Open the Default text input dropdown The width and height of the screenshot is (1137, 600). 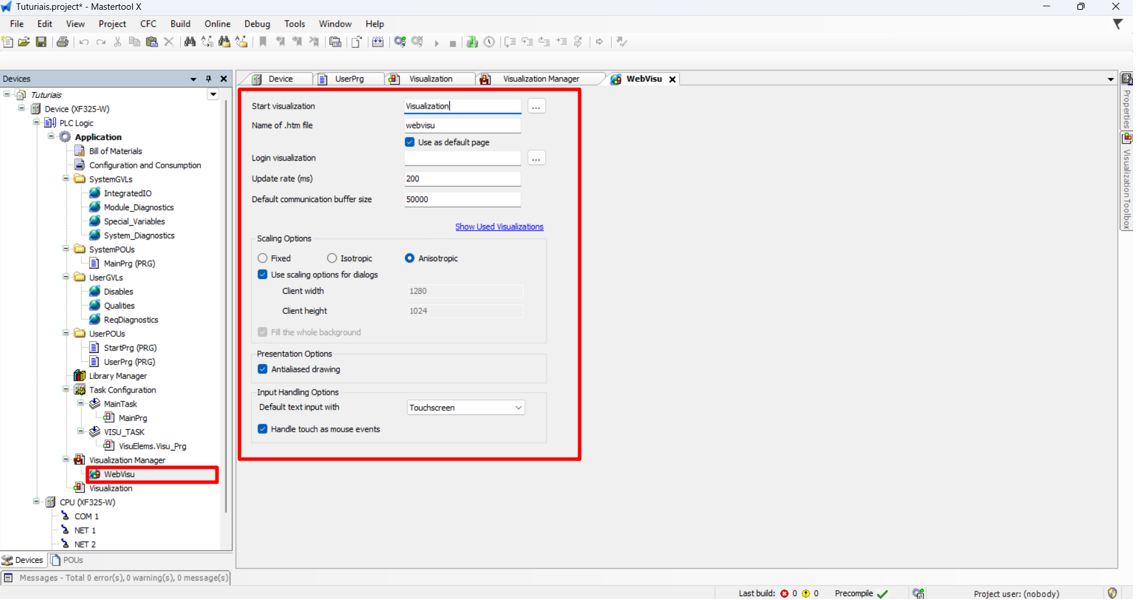pyautogui.click(x=466, y=408)
